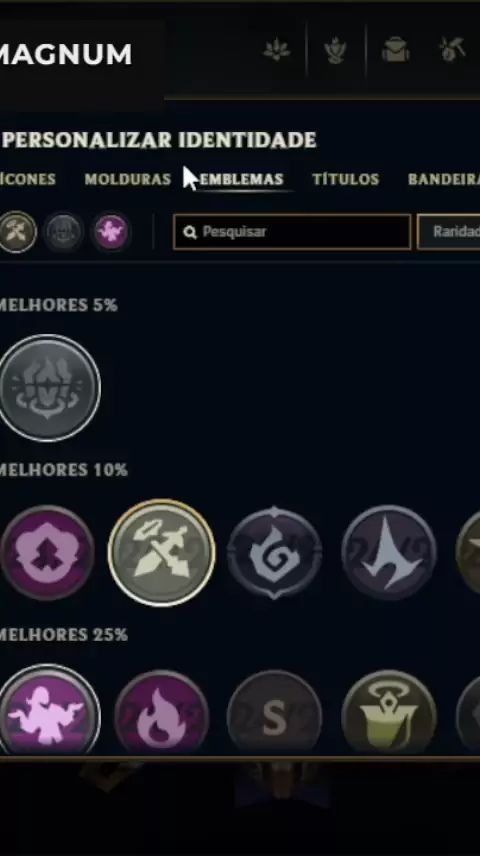Select the spike-shaped emblem in Melhores 10%
This screenshot has width=480, height=856.
(389, 552)
